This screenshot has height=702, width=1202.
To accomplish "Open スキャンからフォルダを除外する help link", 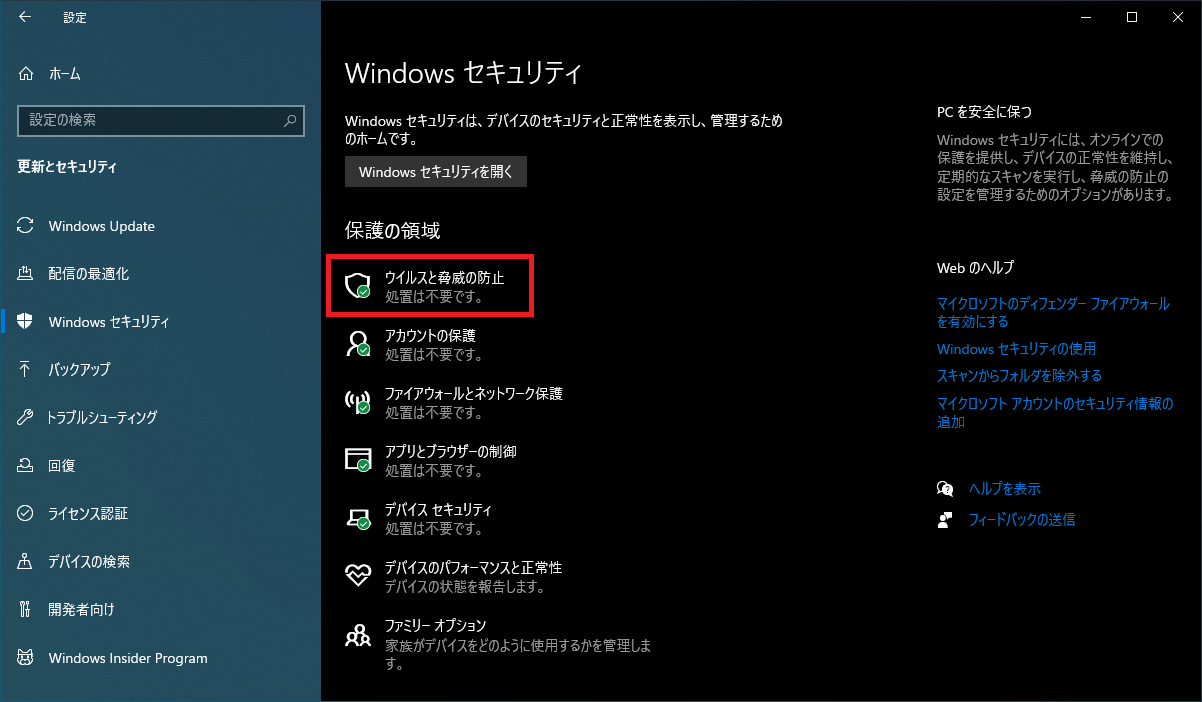I will 1019,376.
